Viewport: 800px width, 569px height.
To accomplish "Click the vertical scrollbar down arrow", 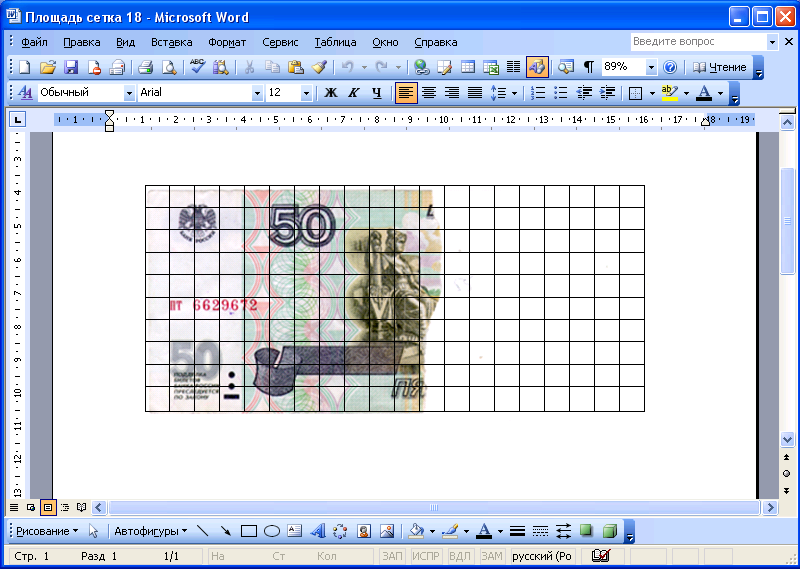I will [787, 439].
